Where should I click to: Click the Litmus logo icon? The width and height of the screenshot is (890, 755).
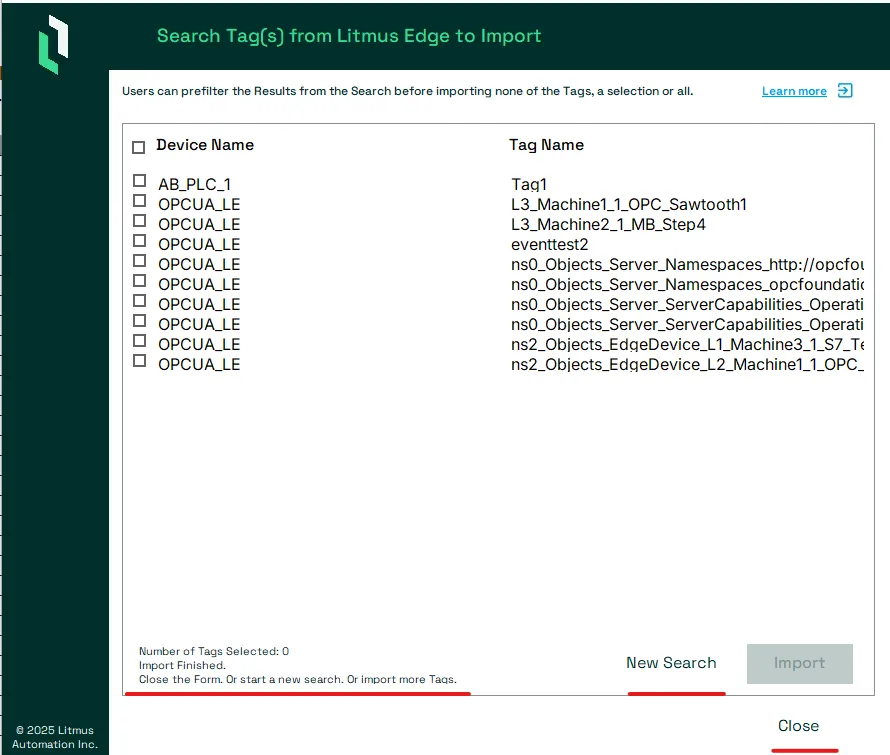(x=53, y=44)
